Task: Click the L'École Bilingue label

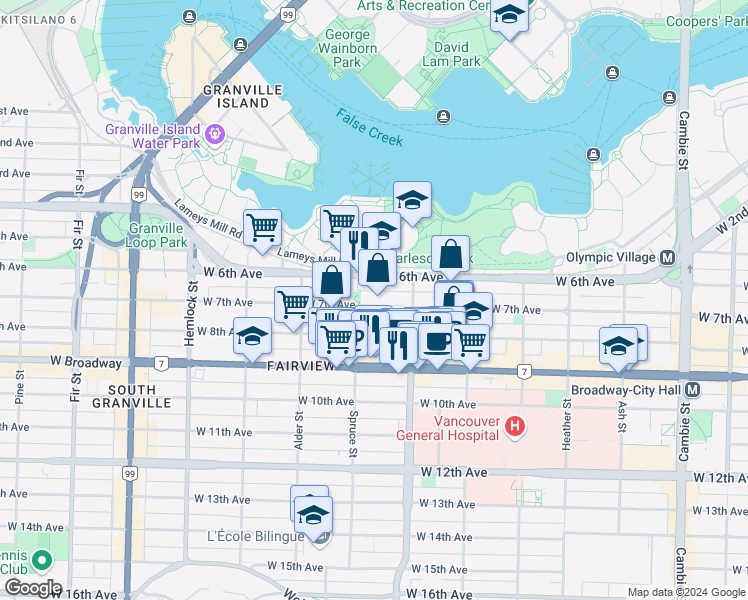Action: 256,536
